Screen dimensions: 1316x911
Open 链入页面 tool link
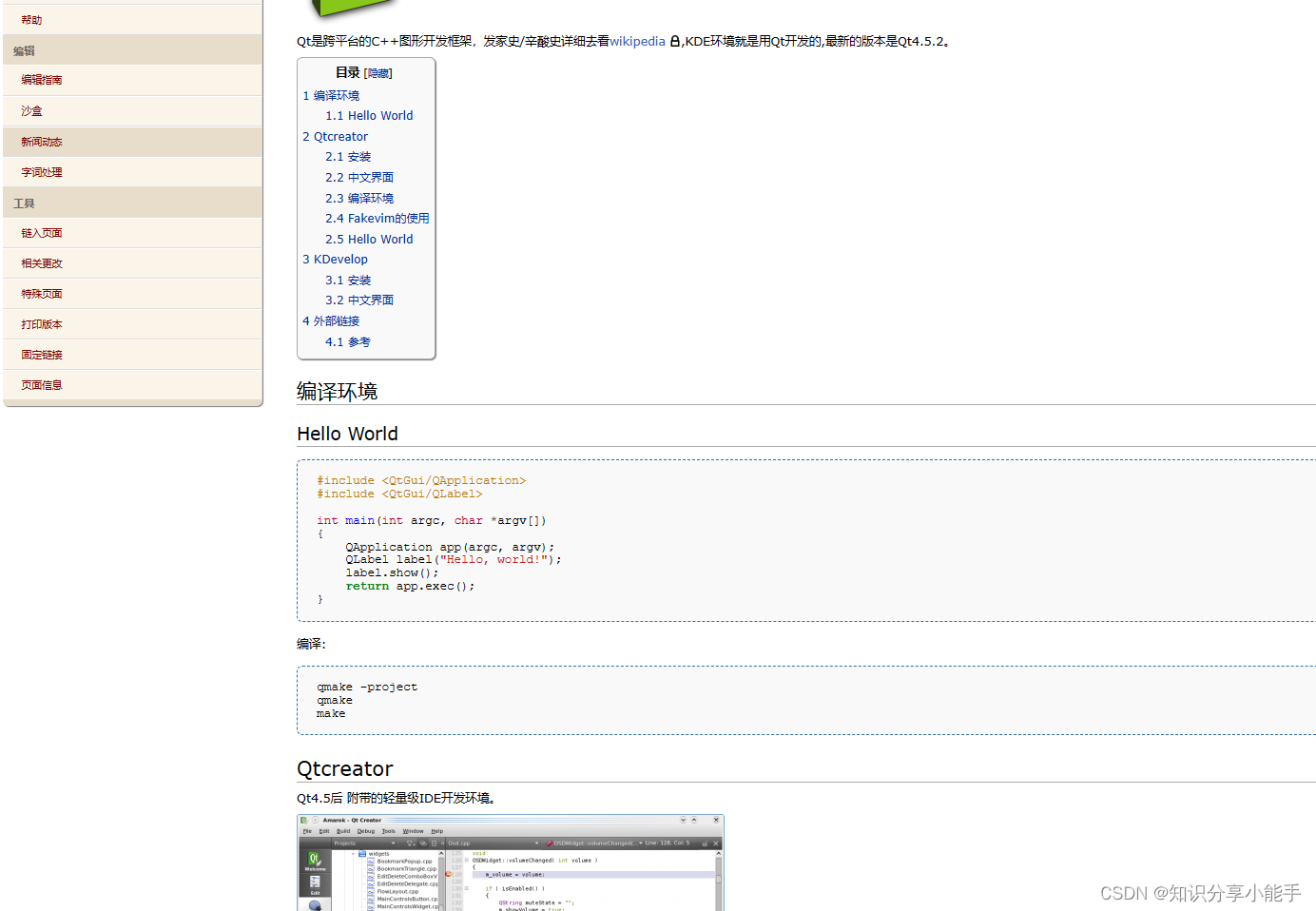pyautogui.click(x=42, y=233)
